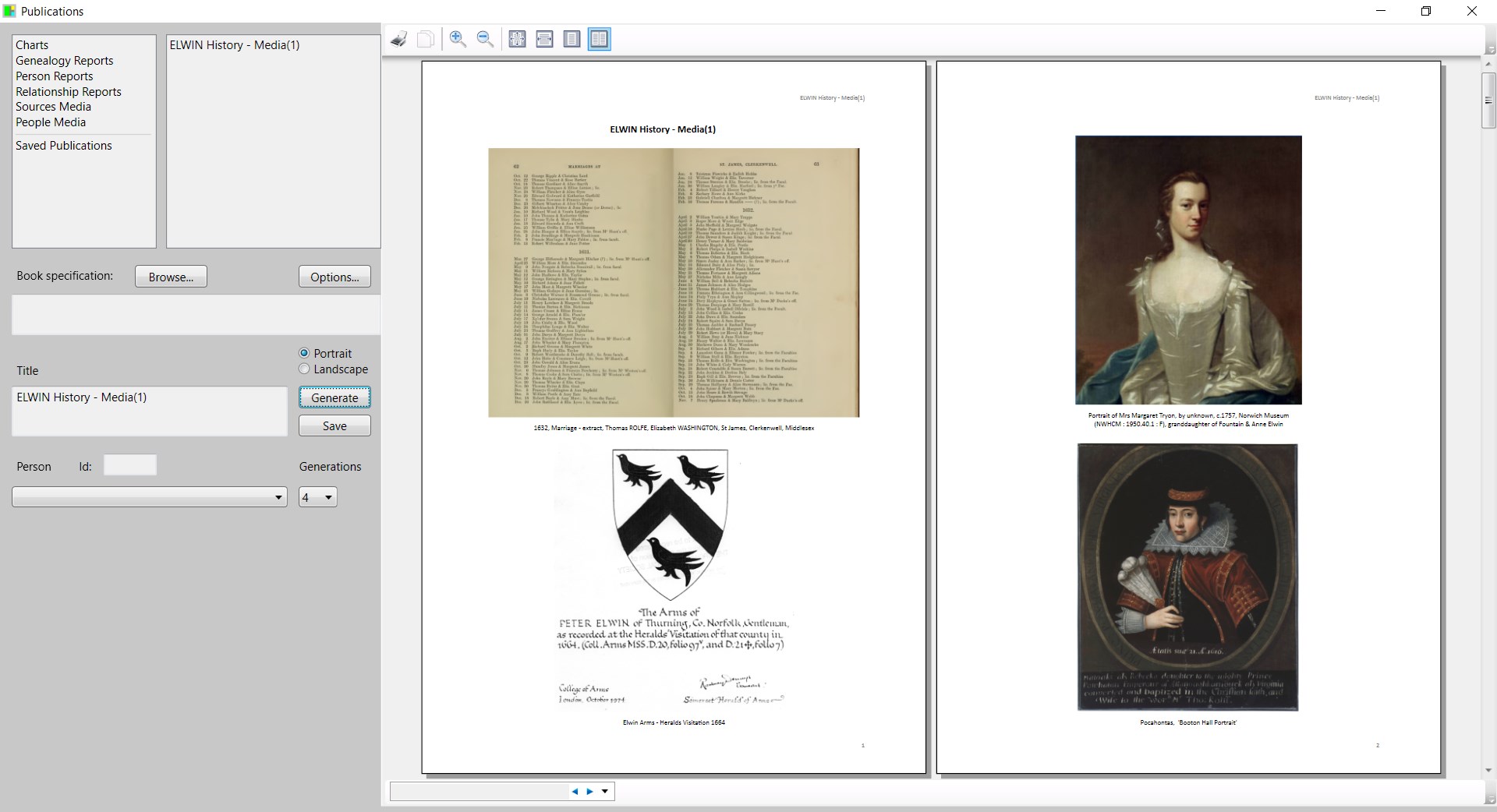Screen dimensions: 1497x812
Task: Open the Person dropdown list
Action: (x=150, y=497)
